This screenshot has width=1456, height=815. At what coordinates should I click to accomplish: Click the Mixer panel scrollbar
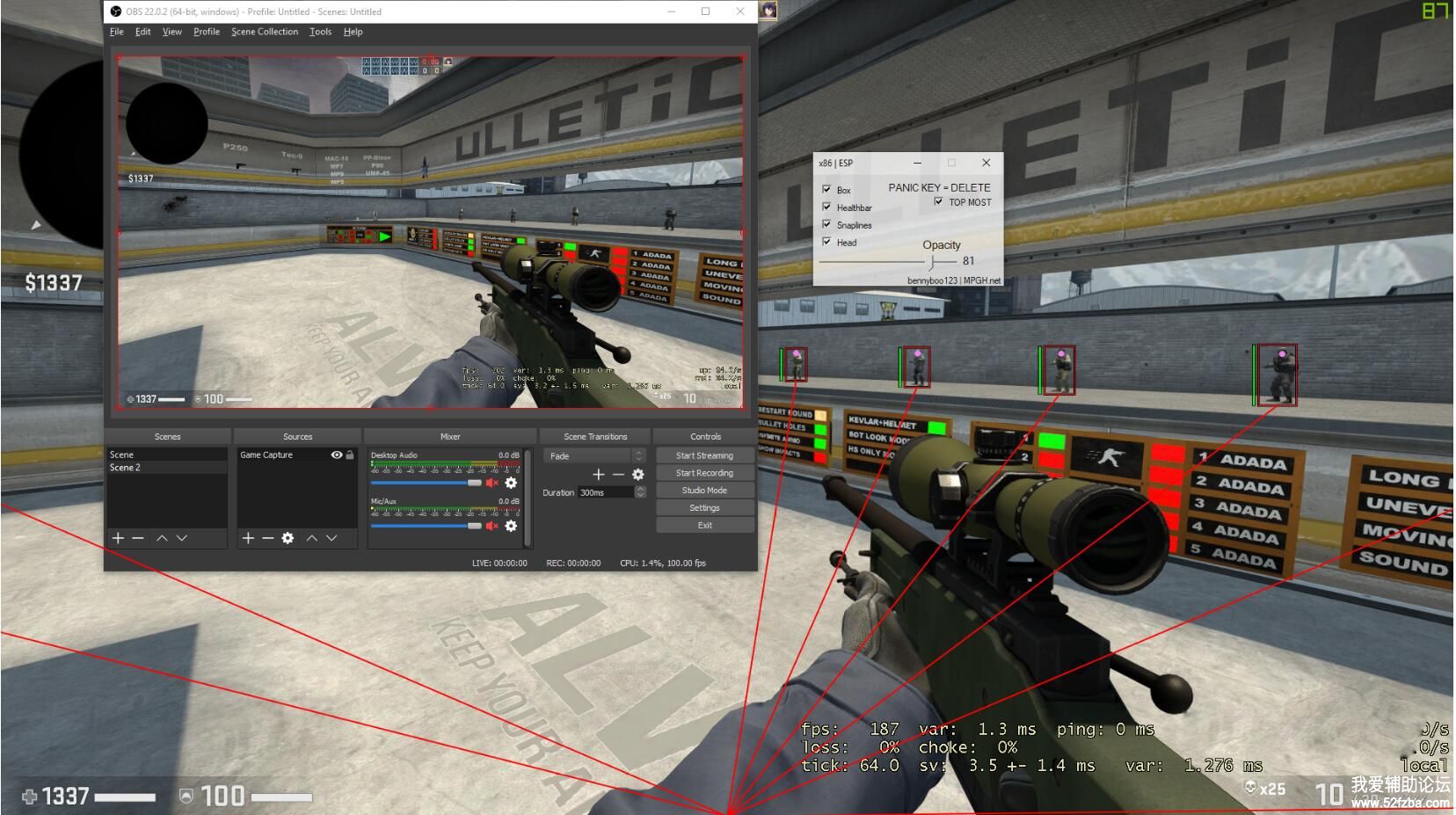pyautogui.click(x=528, y=498)
